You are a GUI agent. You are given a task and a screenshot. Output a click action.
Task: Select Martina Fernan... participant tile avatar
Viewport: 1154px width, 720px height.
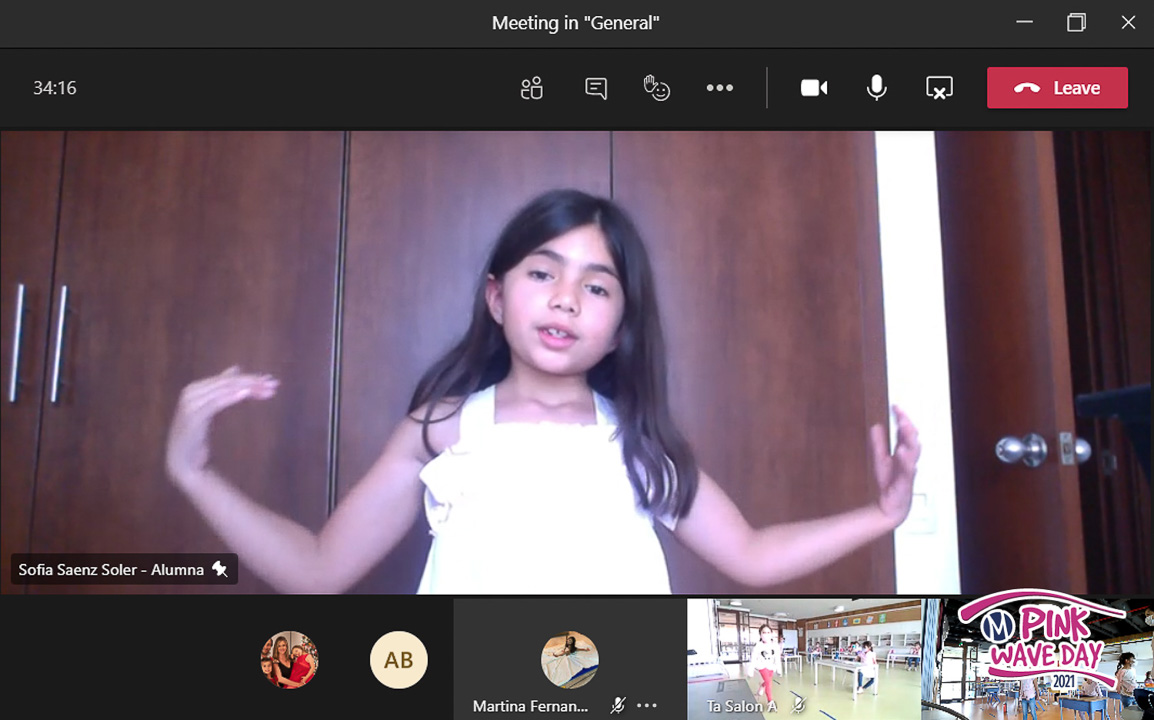pos(569,660)
